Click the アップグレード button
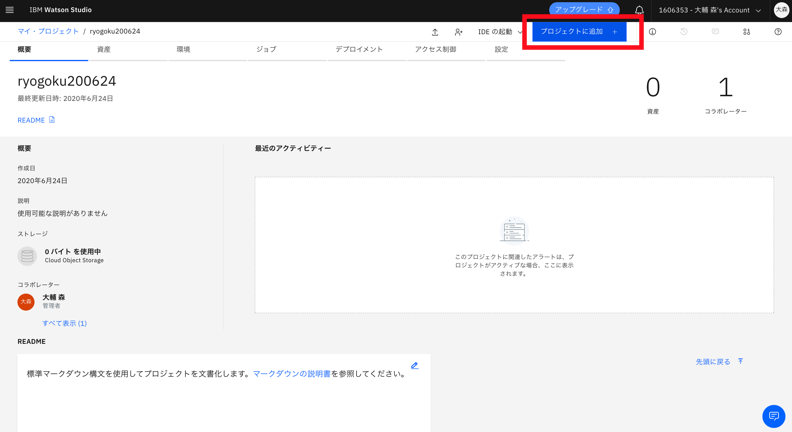The width and height of the screenshot is (792, 432). 584,10
